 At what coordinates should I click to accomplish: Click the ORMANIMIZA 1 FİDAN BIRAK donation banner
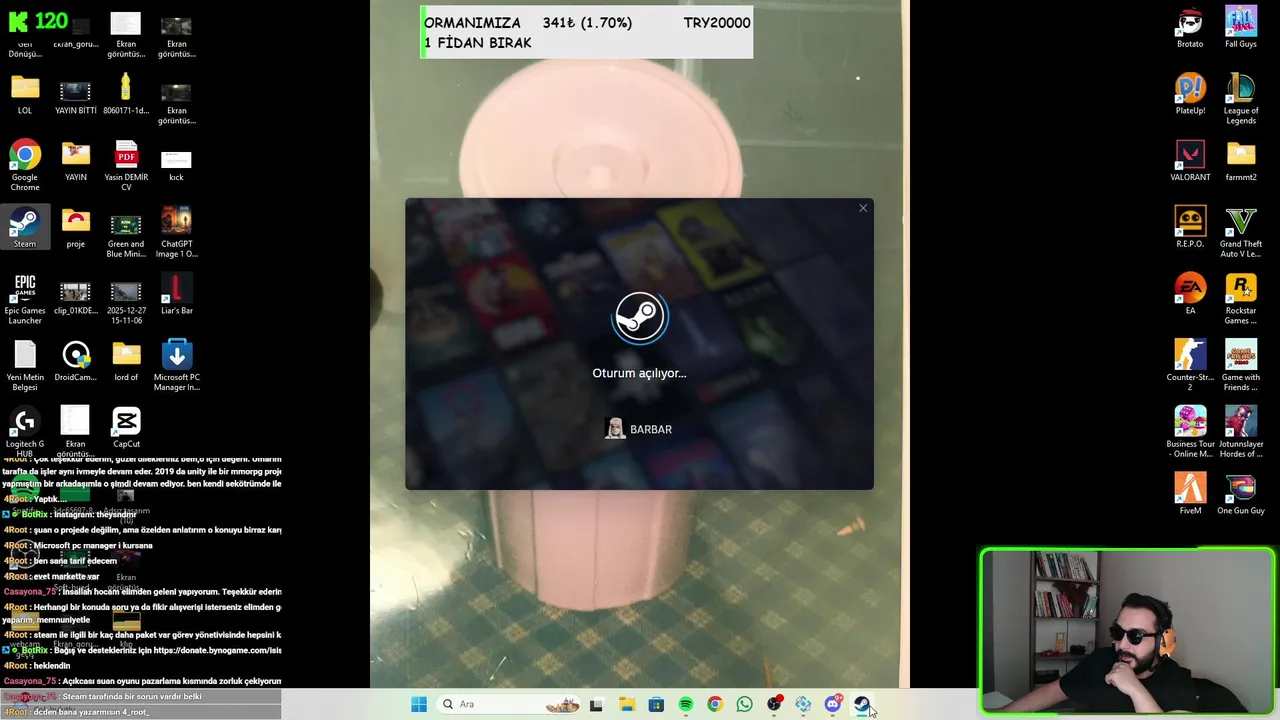pos(586,32)
